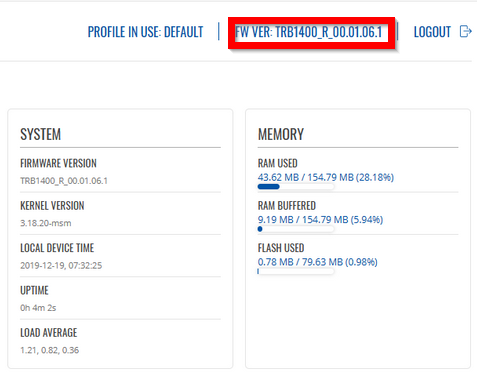This screenshot has height=379, width=477.
Task: Click the LOAD AVERAGE label
Action: tap(49, 333)
